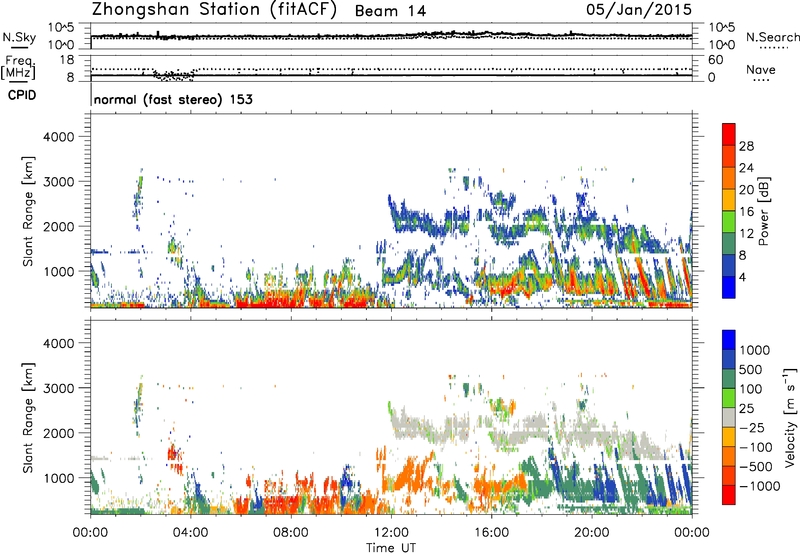This screenshot has width=800, height=554.
Task: Click the 1000 tick of velocity panel axis
Action: (58, 478)
